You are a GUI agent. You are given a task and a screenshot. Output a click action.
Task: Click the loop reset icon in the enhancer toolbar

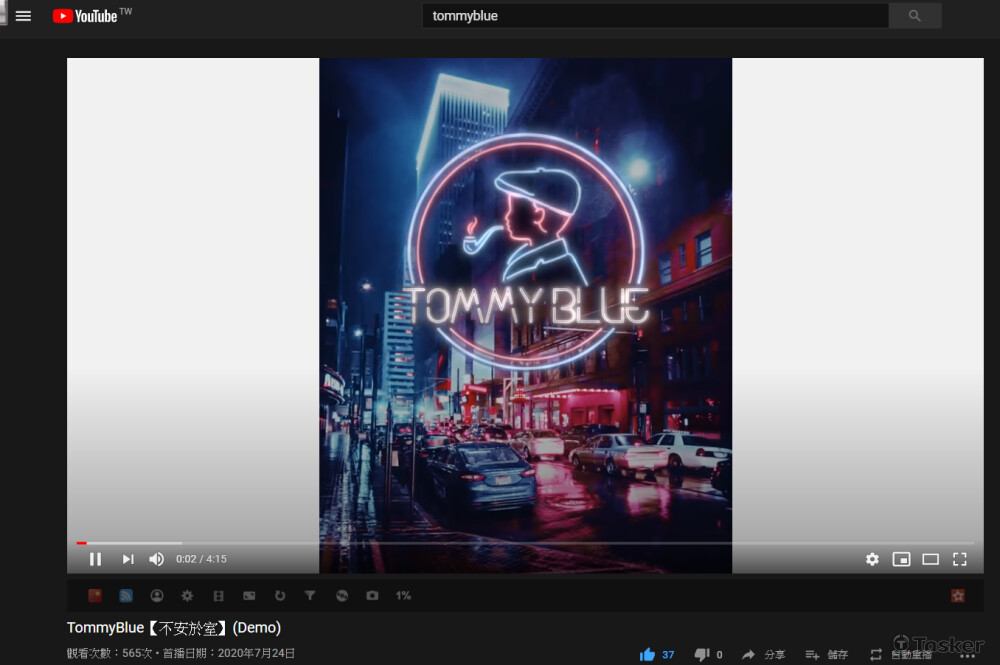[x=280, y=595]
